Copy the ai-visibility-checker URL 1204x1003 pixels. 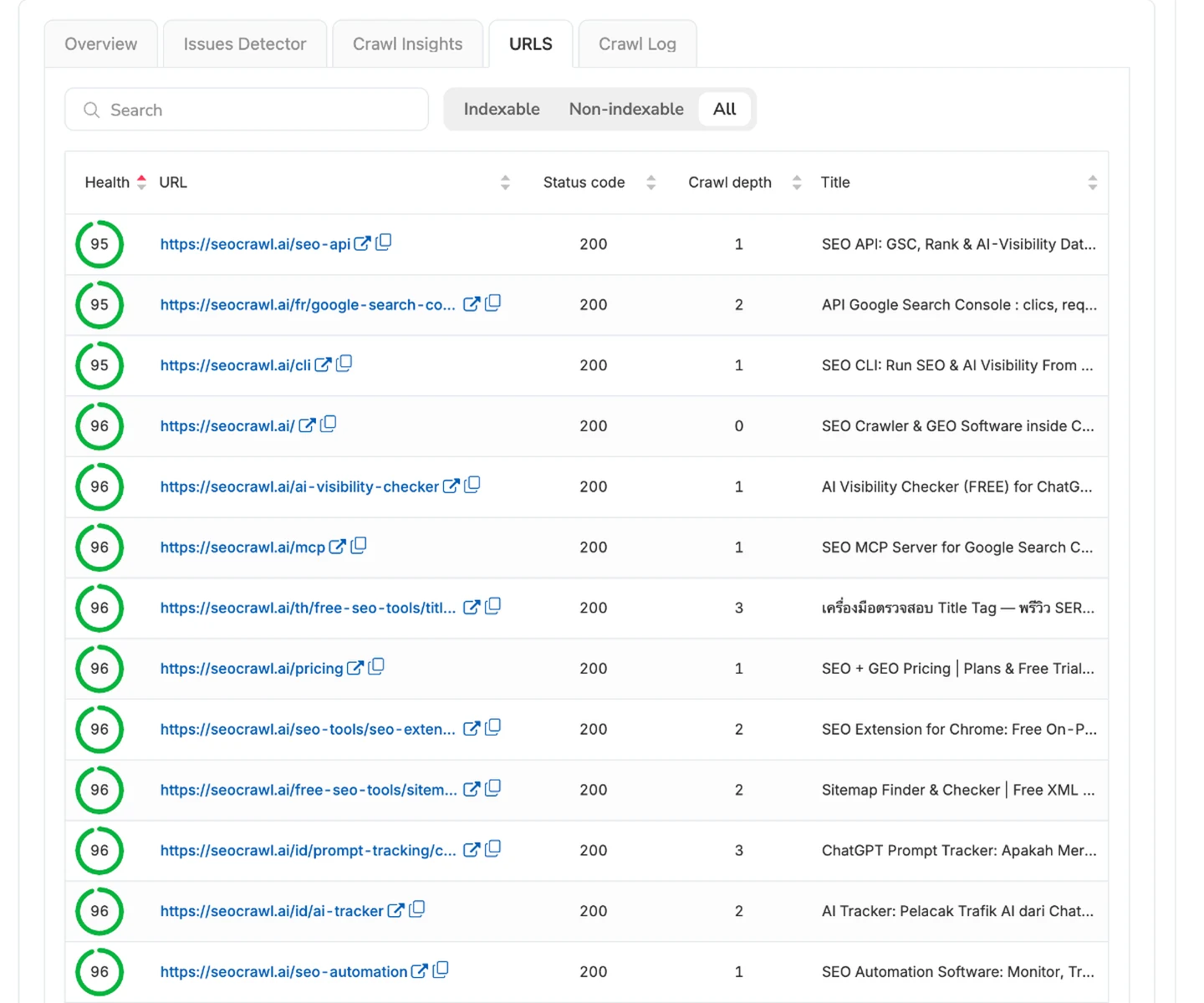[472, 485]
